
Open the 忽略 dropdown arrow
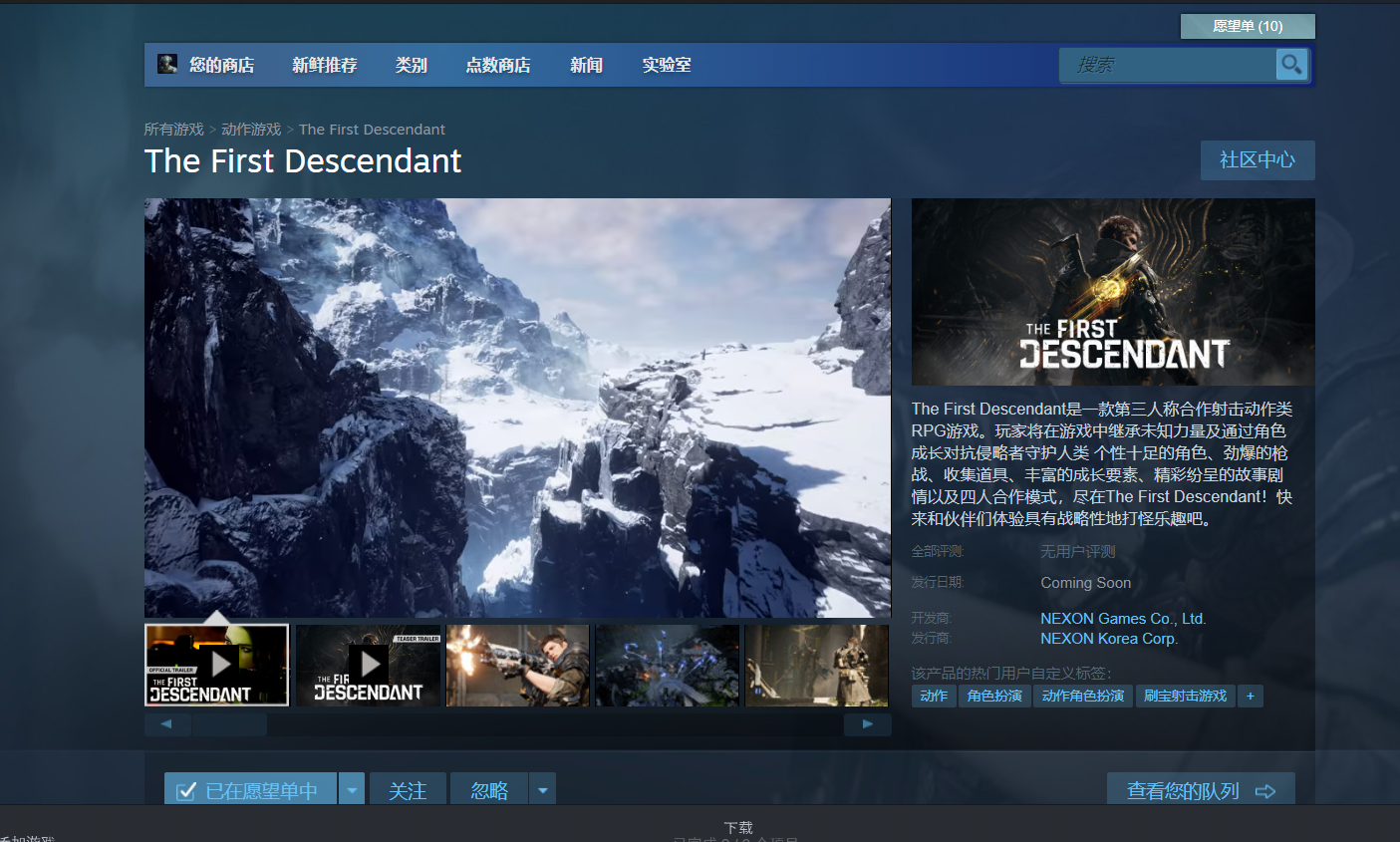543,790
